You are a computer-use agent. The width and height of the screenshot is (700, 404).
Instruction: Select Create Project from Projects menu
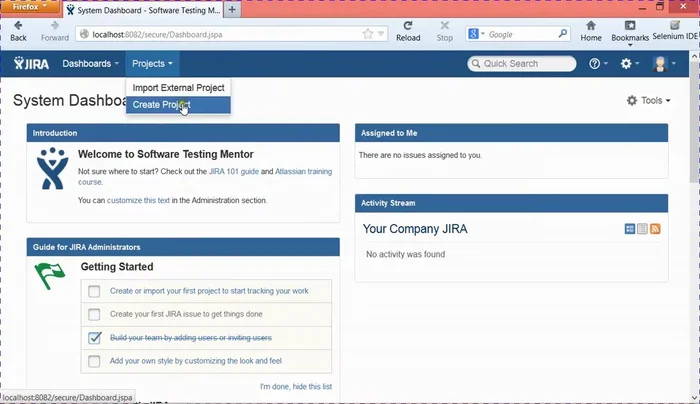(x=161, y=105)
